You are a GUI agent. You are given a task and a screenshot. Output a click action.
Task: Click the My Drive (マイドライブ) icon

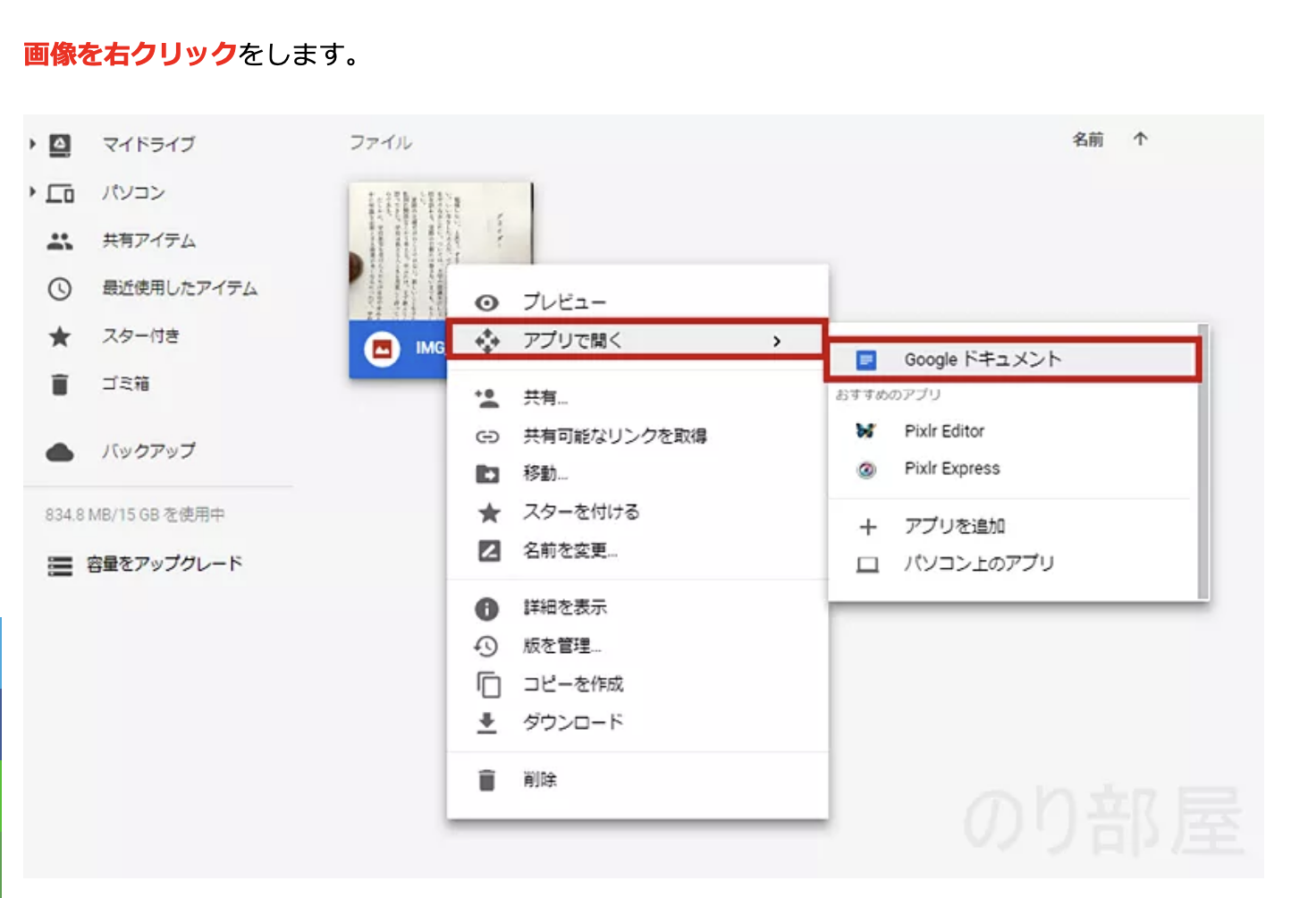(x=60, y=145)
